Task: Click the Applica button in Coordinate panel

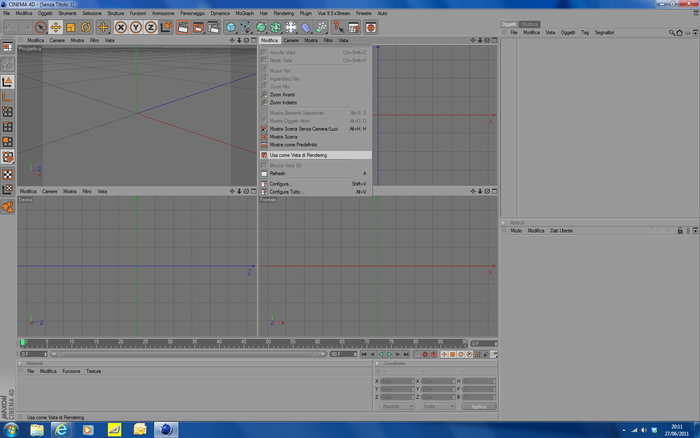Action: pos(479,407)
